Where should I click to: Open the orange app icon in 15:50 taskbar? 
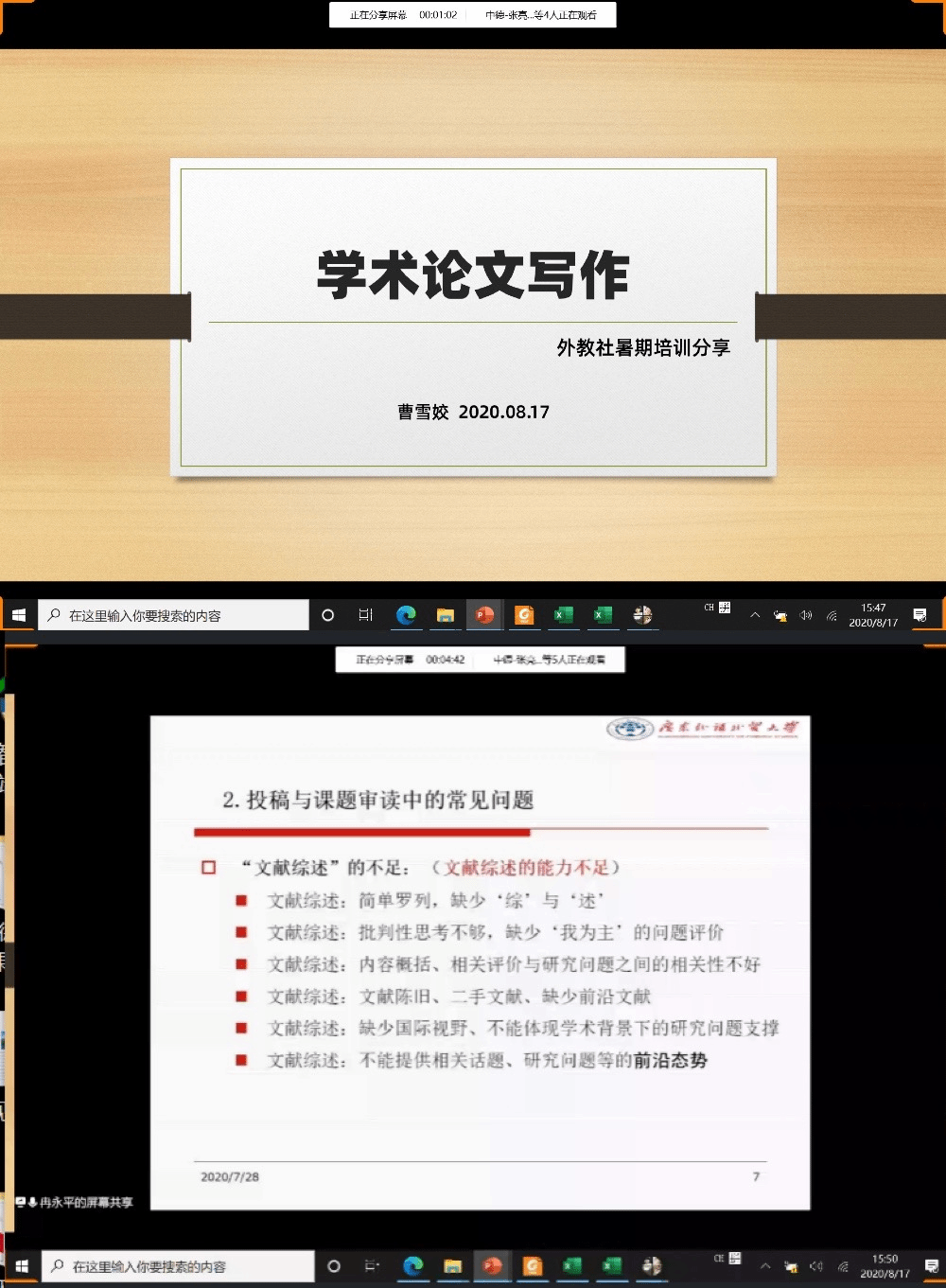(x=532, y=1266)
